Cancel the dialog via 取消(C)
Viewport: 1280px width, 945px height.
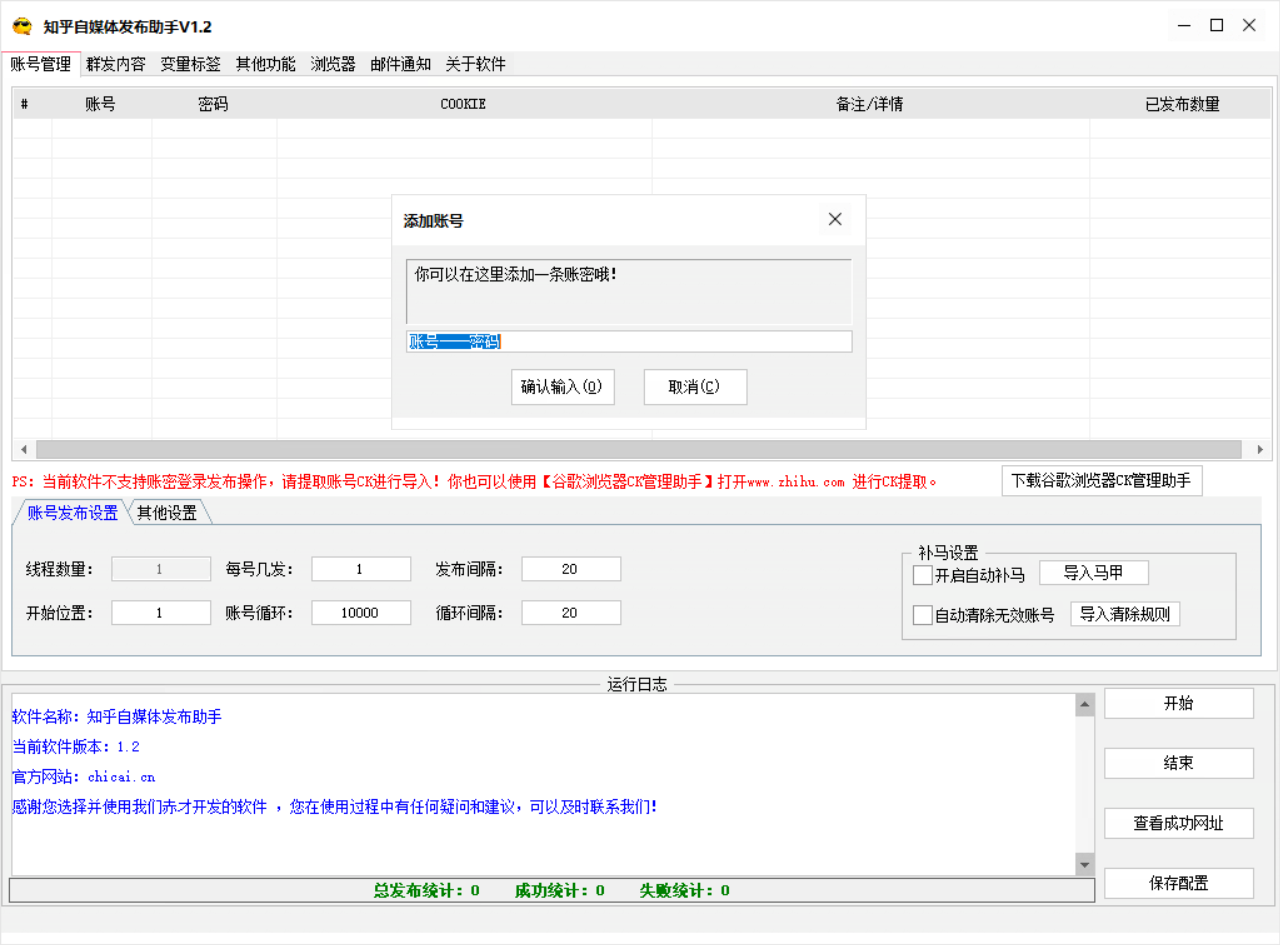point(695,387)
